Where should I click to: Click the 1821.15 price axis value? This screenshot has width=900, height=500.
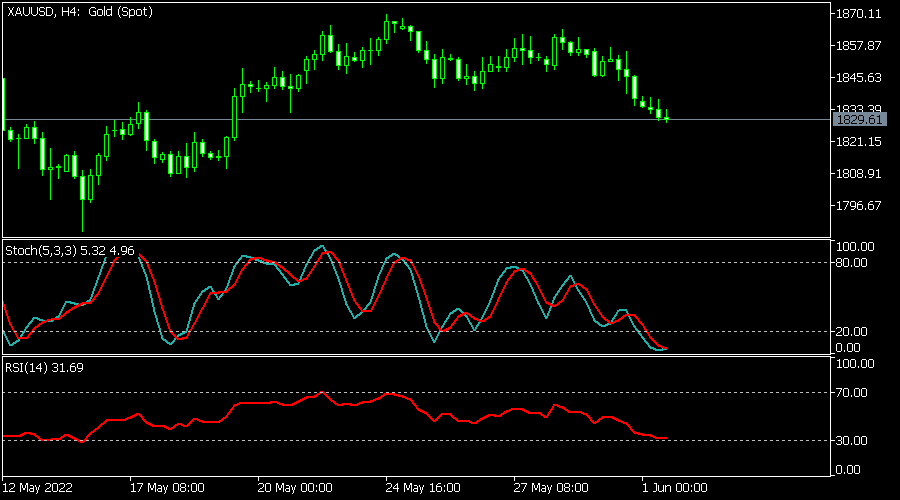pos(858,141)
